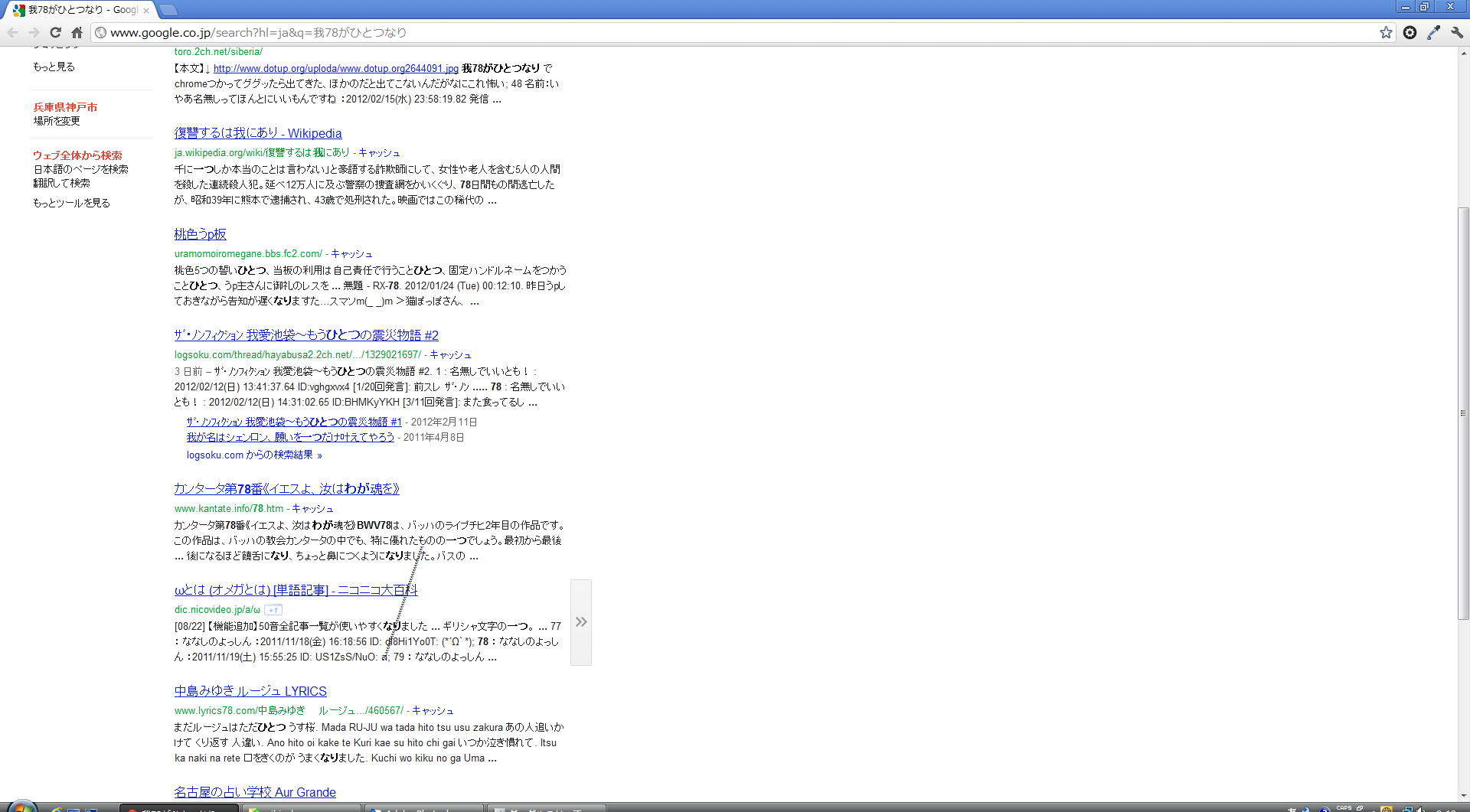Viewport: 1470px width, 812px height.
Task: Open ザ・ノンフィクション 我愛池袋 #2 result
Action: tap(306, 335)
